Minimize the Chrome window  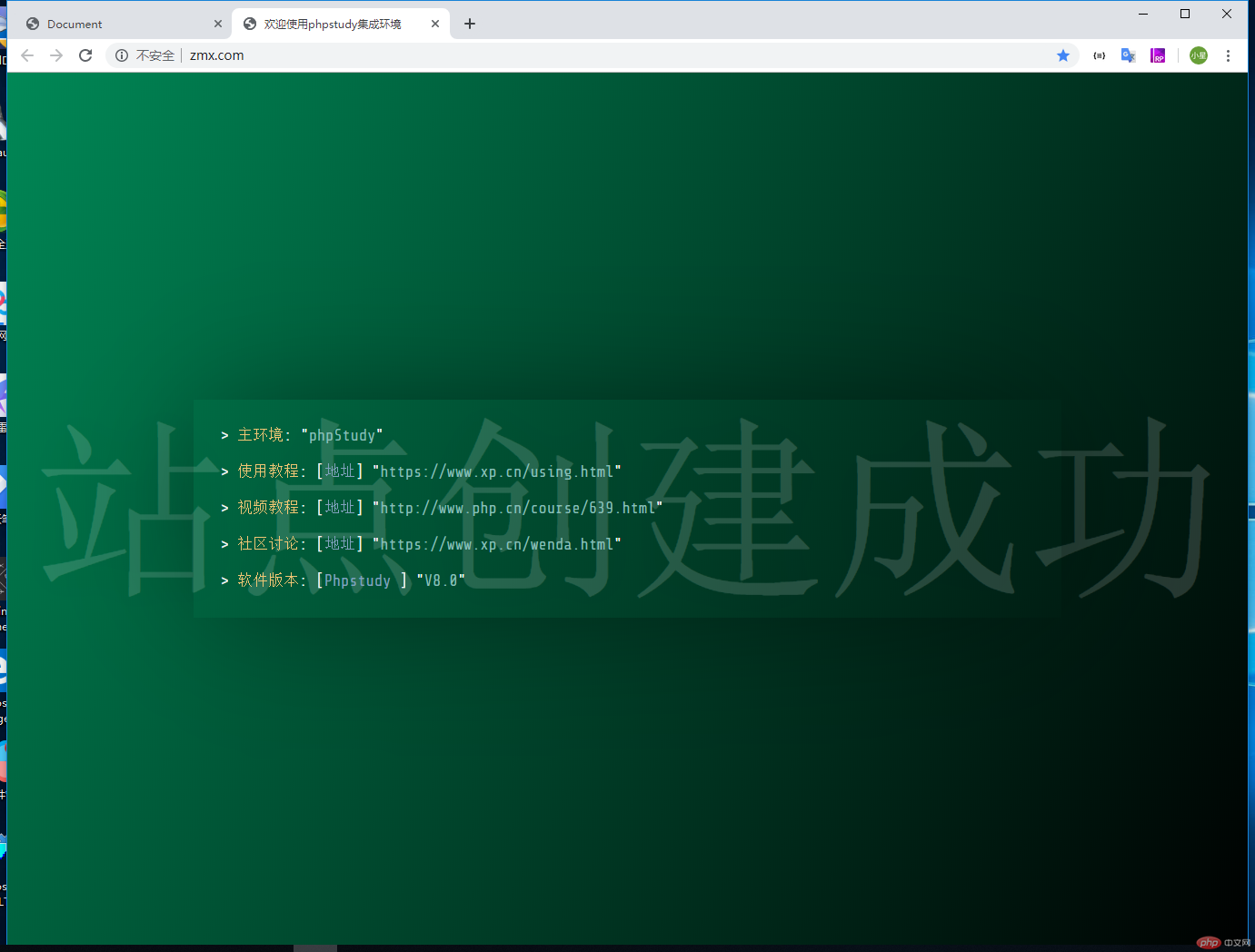coord(1143,14)
